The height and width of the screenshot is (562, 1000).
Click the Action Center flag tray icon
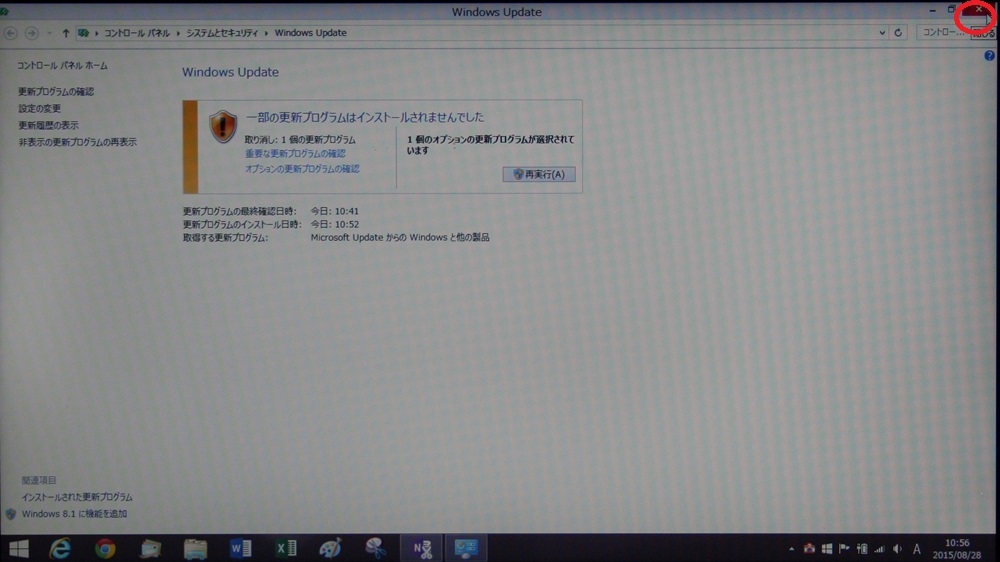(x=844, y=549)
